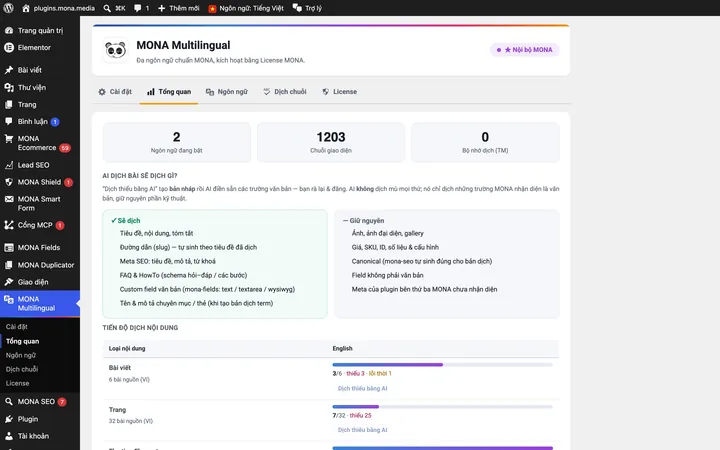Open the Trợ lý assistant icon
Viewport: 720px width, 450px height.
pos(297,8)
